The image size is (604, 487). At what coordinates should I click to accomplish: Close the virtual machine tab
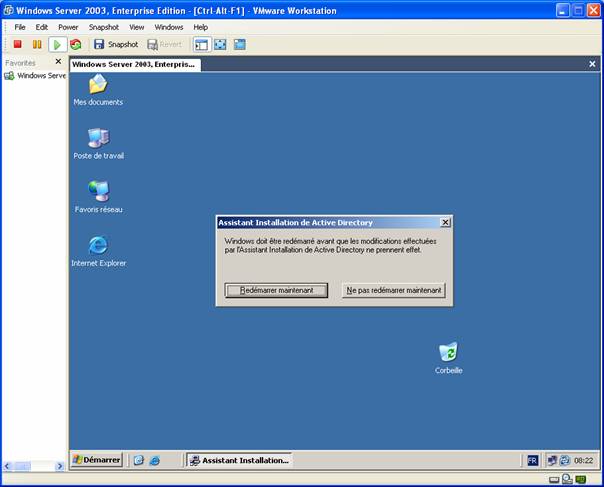coord(592,64)
